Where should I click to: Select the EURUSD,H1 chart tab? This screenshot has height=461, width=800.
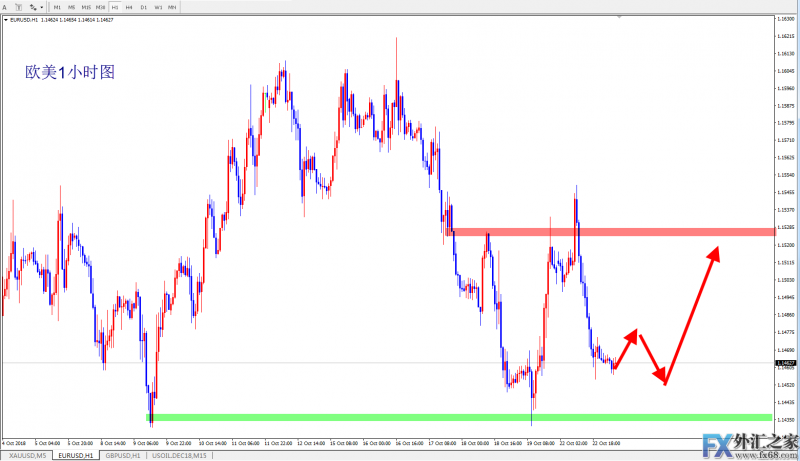pos(76,455)
